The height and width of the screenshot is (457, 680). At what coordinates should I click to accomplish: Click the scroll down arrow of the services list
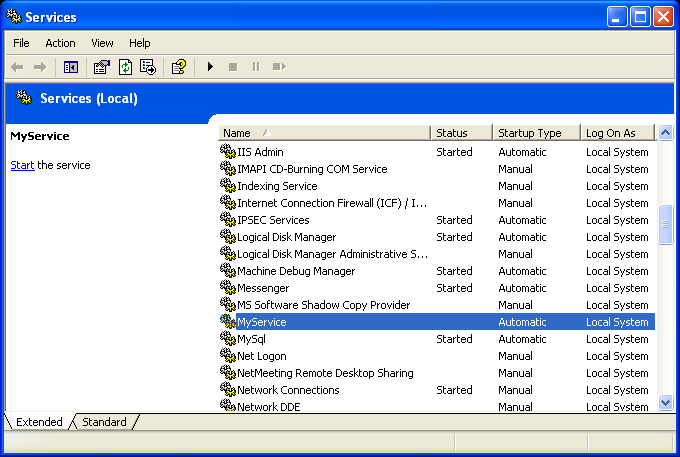[665, 402]
